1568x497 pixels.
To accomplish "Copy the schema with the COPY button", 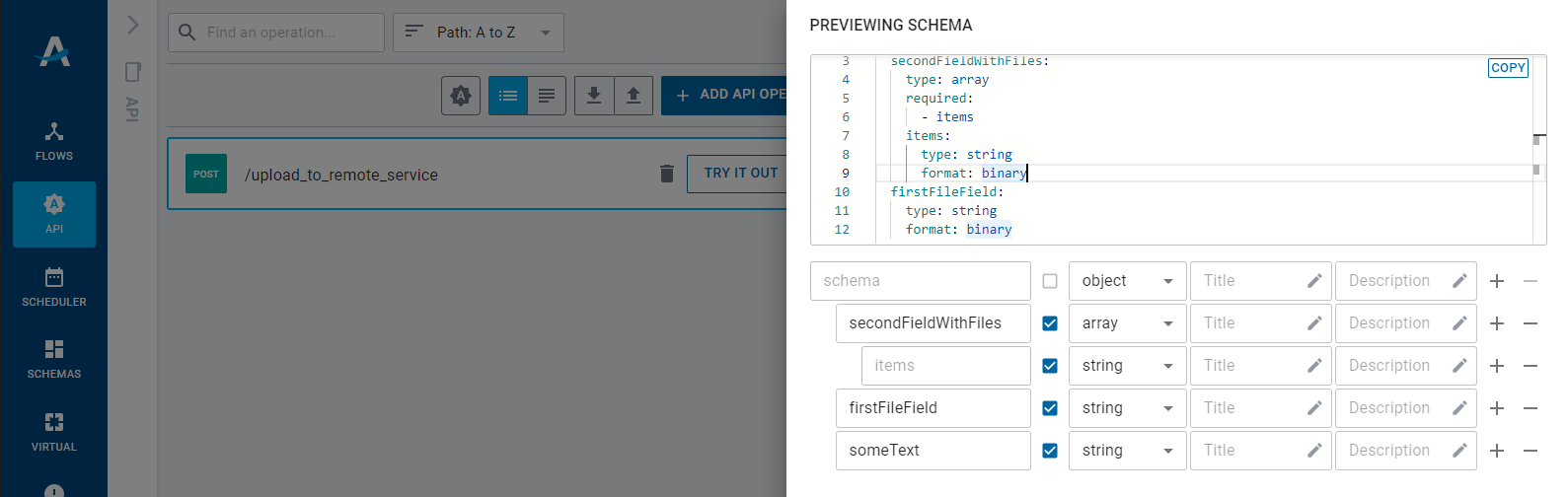I will pyautogui.click(x=1508, y=68).
